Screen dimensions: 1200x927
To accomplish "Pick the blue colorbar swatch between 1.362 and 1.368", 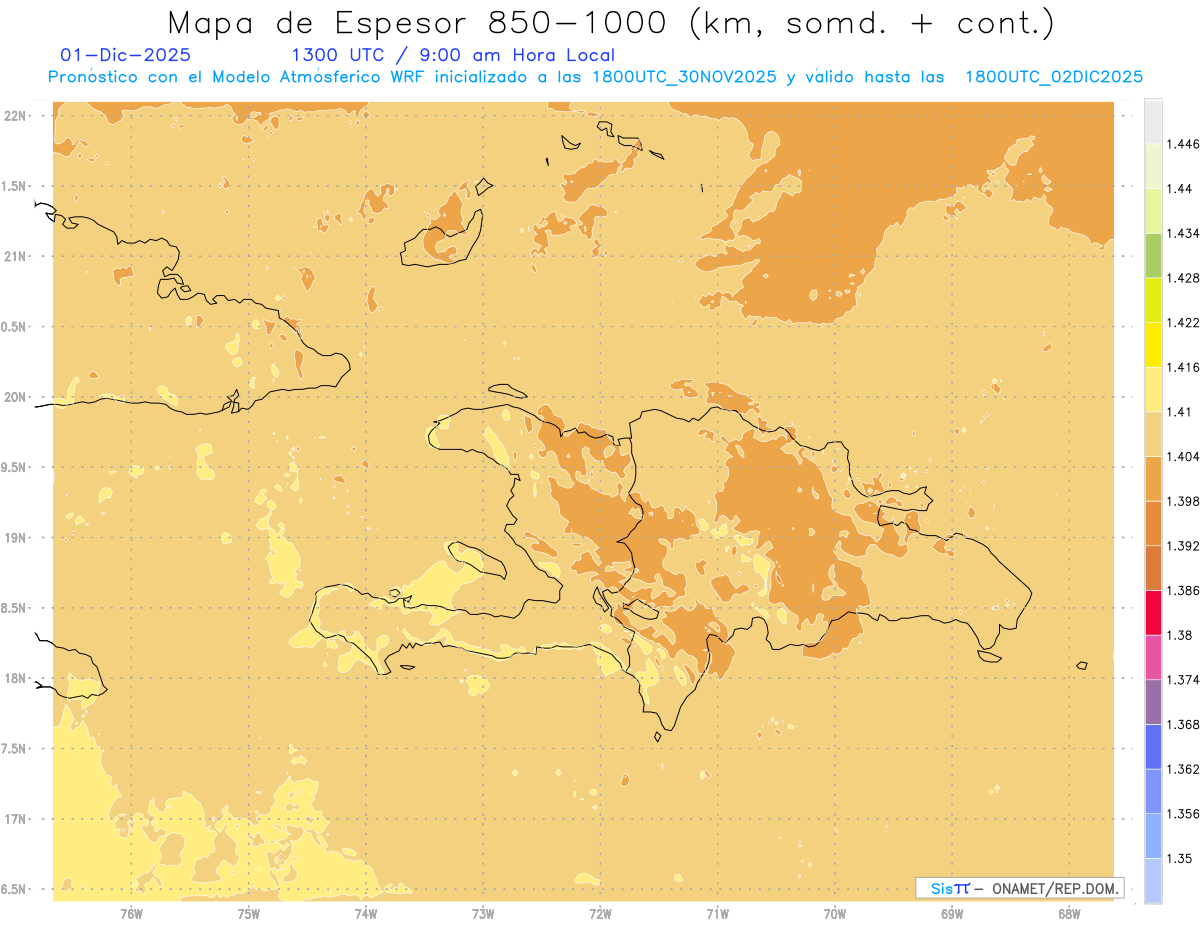I will click(x=1153, y=747).
